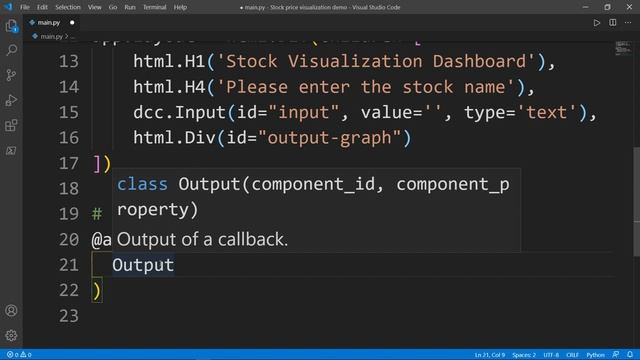
Task: Place cursor after Output on line 21
Action: (x=175, y=265)
